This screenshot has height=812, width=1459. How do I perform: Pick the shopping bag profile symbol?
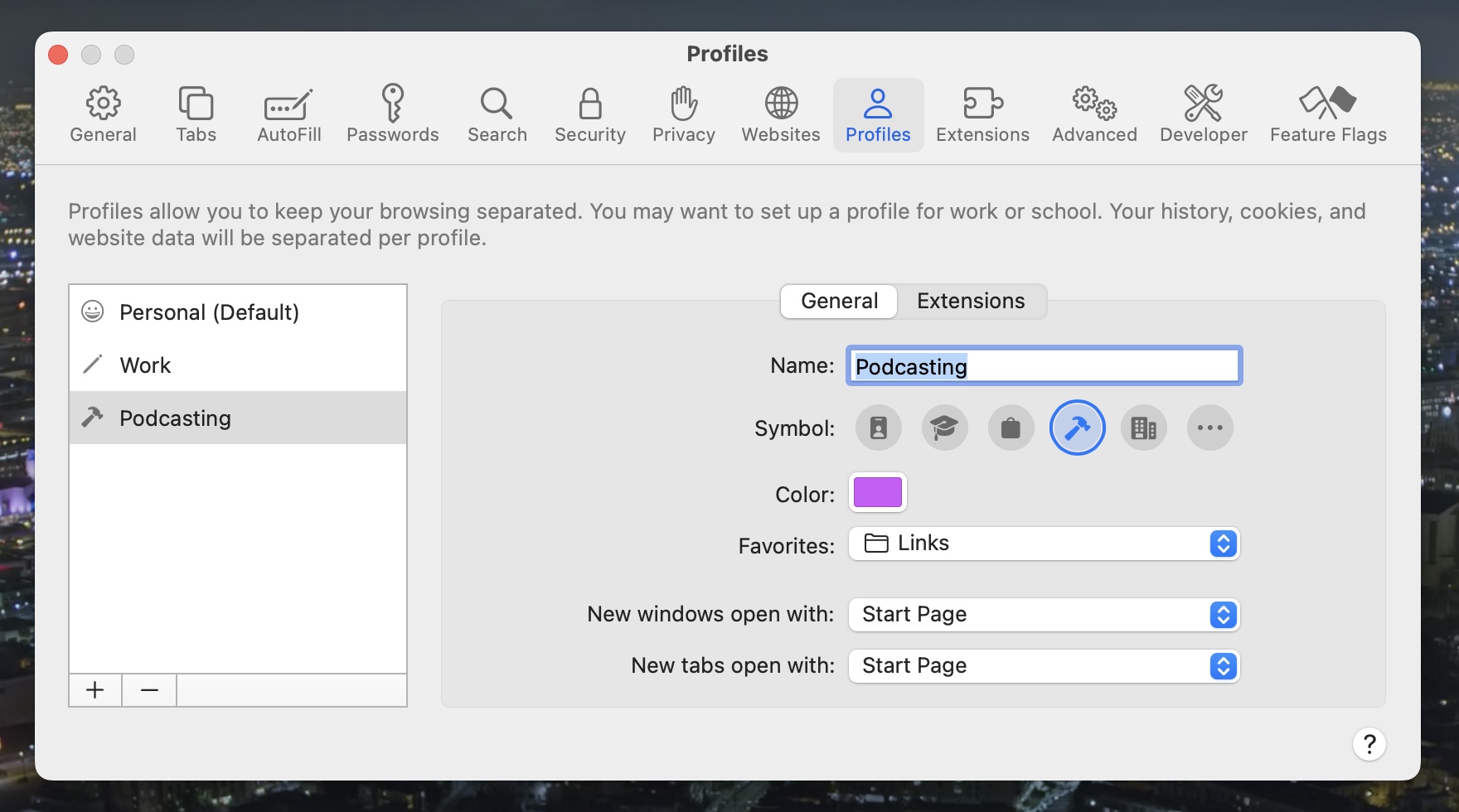pos(1011,428)
